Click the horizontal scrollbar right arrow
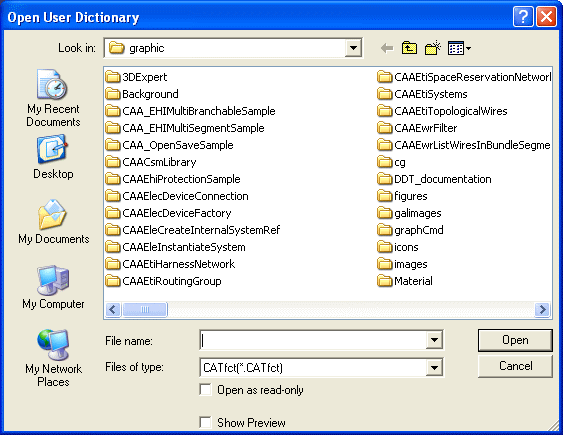Screen dimensions: 563x435 coord(542,309)
